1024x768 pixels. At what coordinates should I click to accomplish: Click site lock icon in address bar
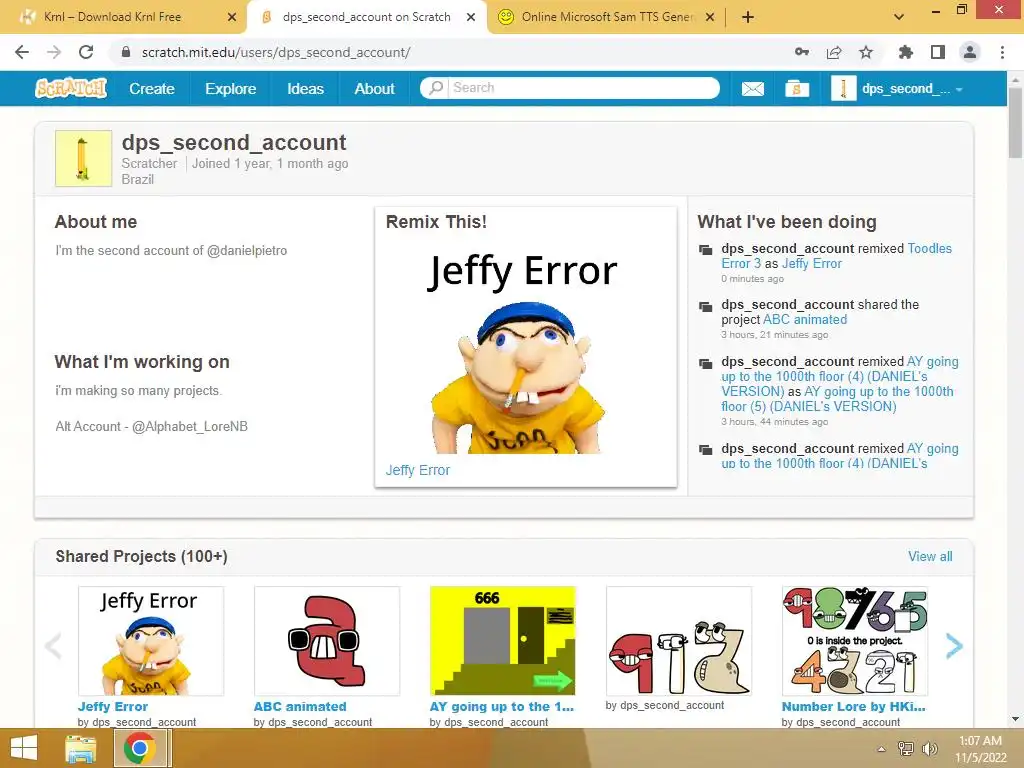click(x=126, y=52)
